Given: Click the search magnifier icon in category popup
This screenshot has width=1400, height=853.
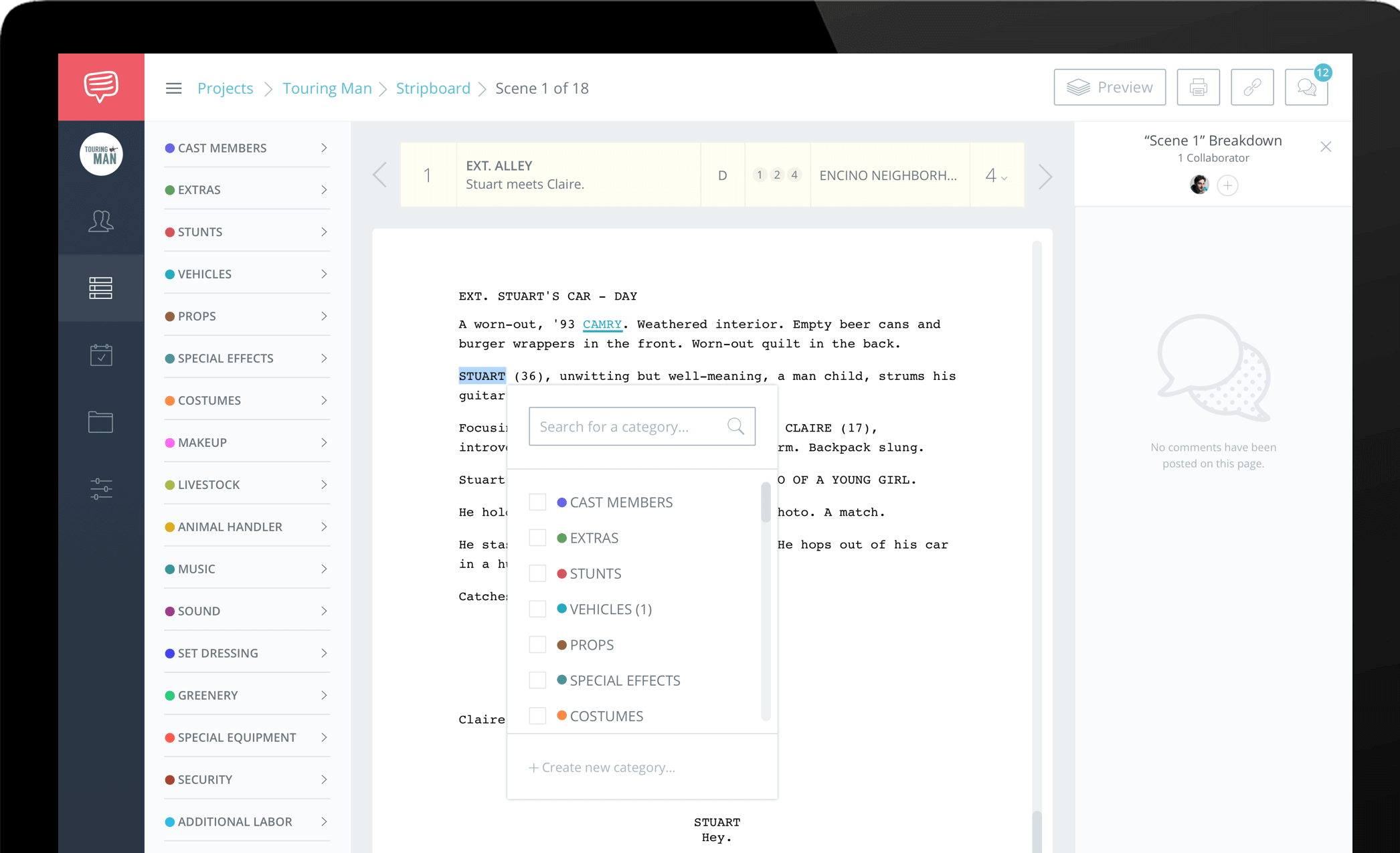Looking at the screenshot, I should click(735, 426).
